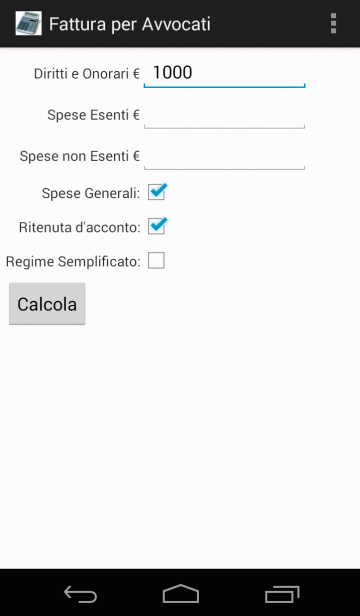Tap the Spese non Esenti € label
The height and width of the screenshot is (616, 360).
pyautogui.click(x=80, y=156)
